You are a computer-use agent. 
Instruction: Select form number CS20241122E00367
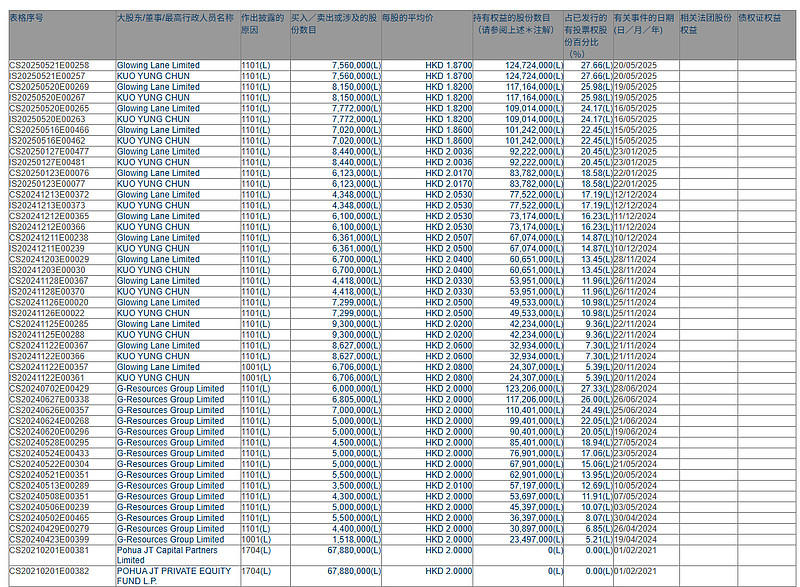[49, 345]
